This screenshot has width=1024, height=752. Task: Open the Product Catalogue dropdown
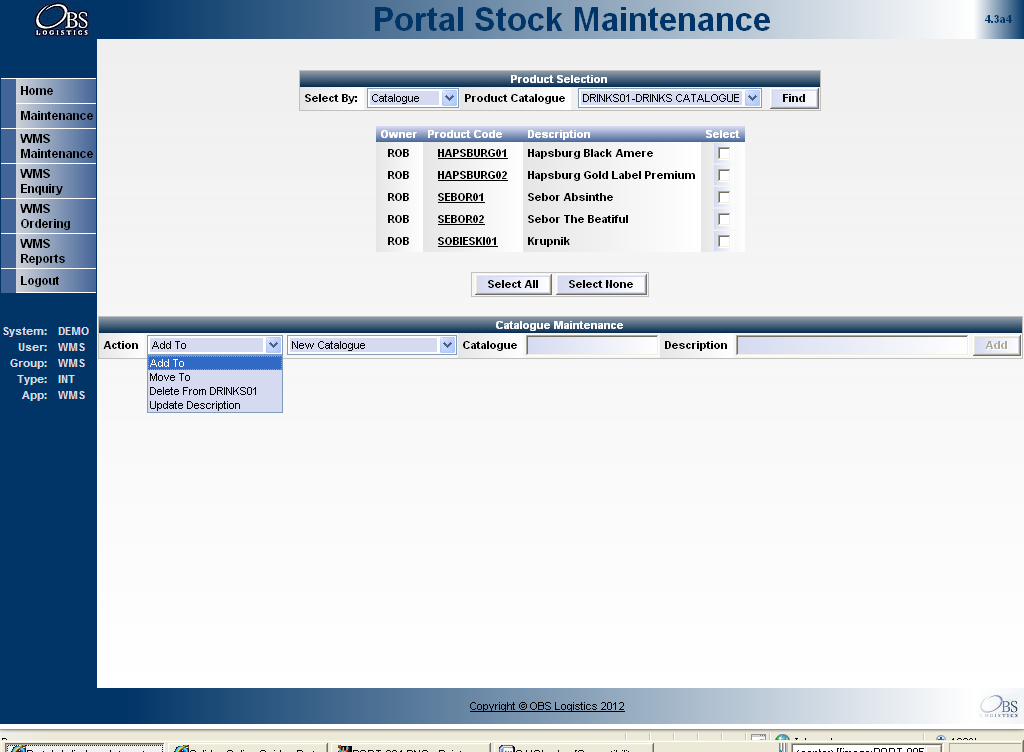pos(669,98)
